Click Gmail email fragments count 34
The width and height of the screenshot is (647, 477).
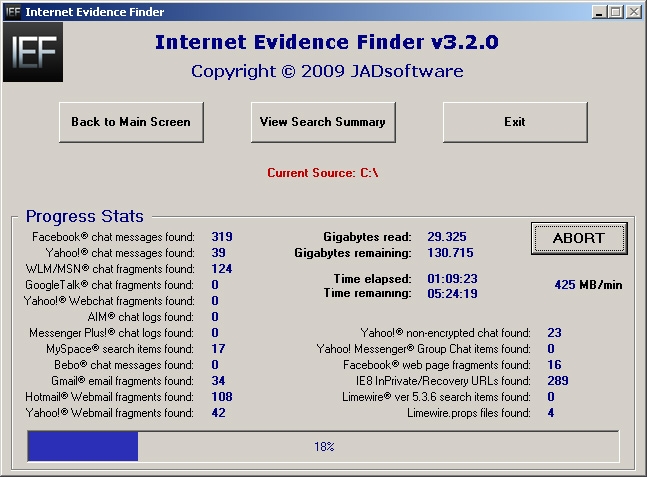[218, 380]
